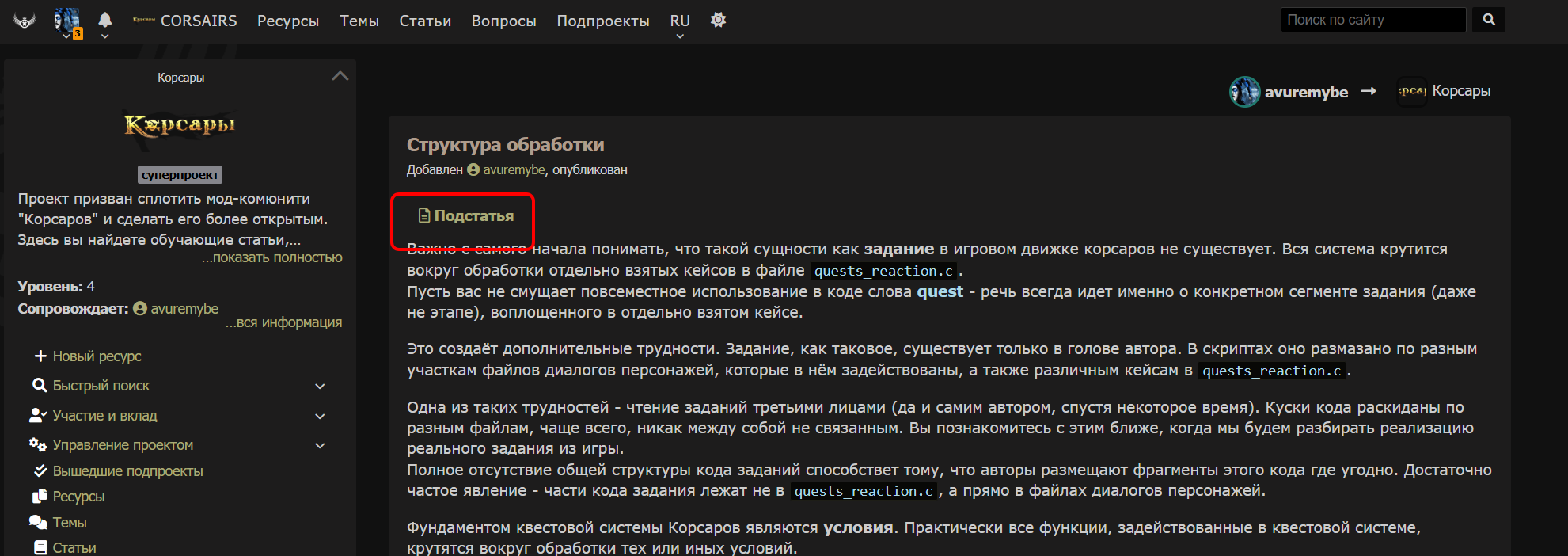Image resolution: width=1568 pixels, height=556 pixels.
Task: Click bold word quest in article text
Action: [x=940, y=291]
